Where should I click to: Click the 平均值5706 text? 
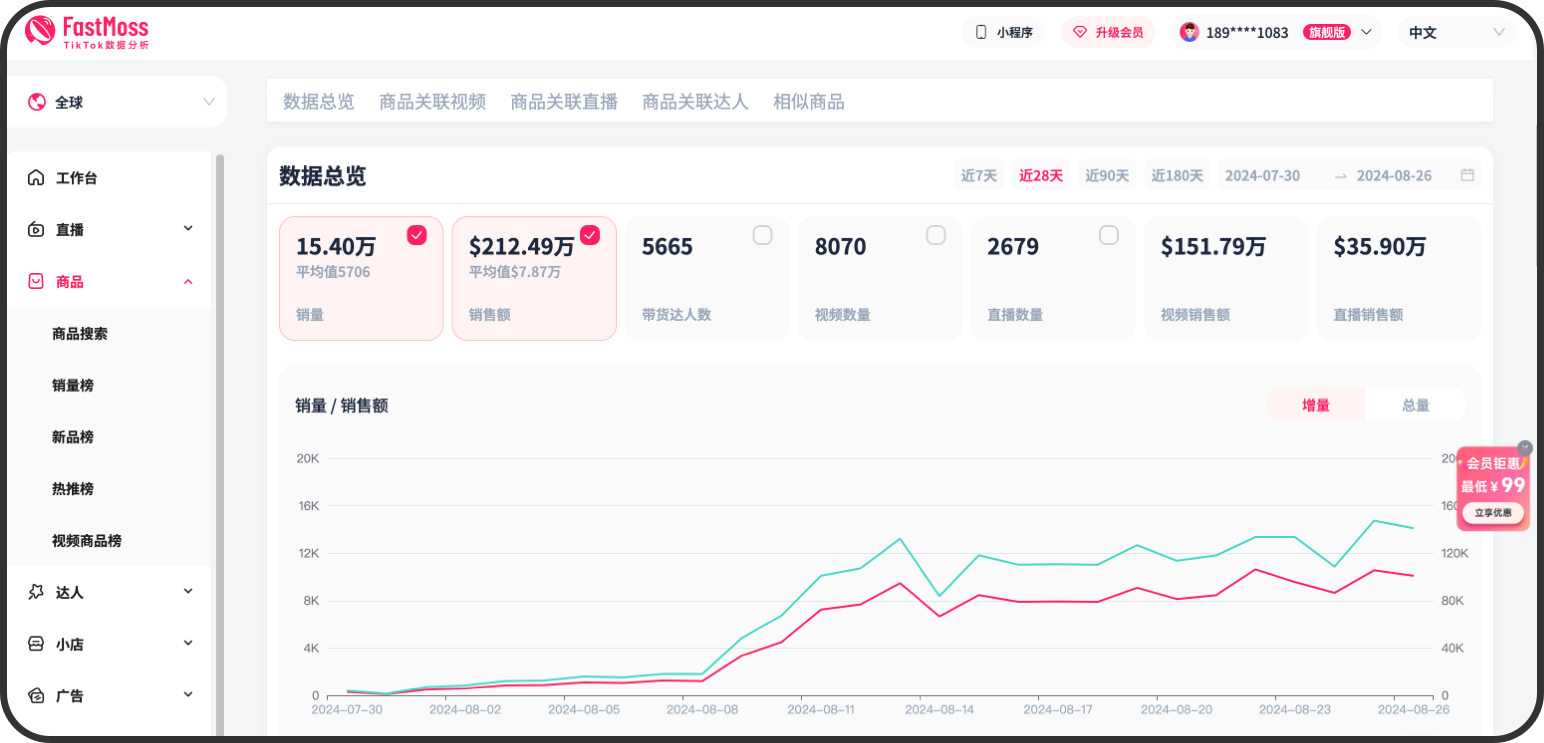coord(333,272)
